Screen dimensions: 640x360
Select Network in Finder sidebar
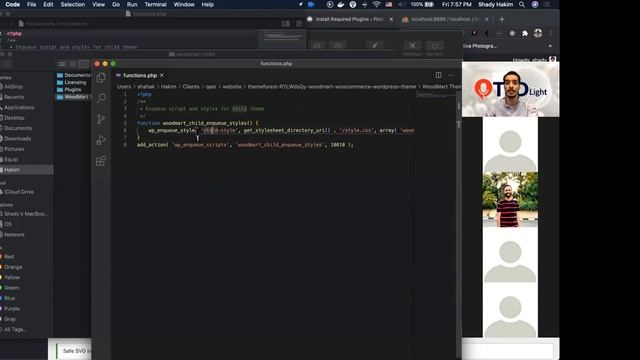[13, 235]
